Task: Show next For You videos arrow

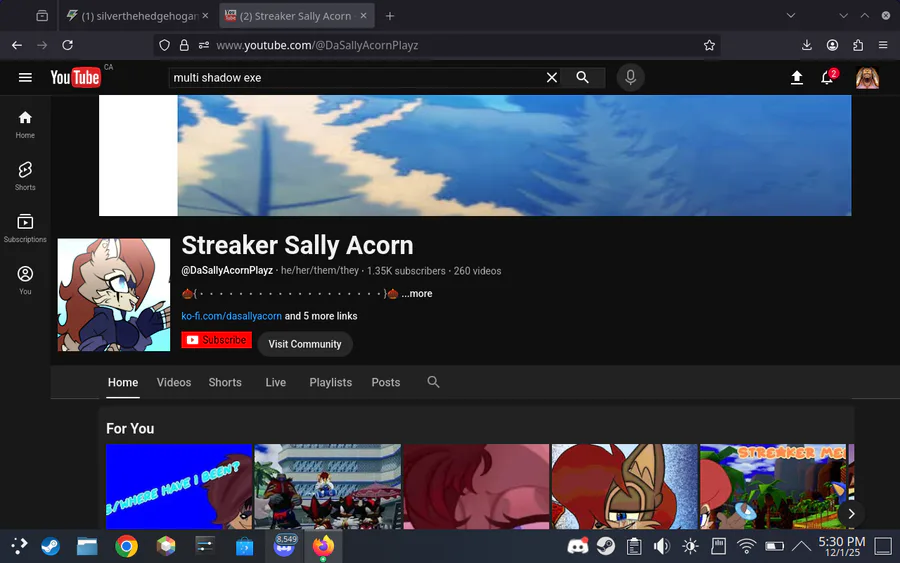Action: coord(851,514)
